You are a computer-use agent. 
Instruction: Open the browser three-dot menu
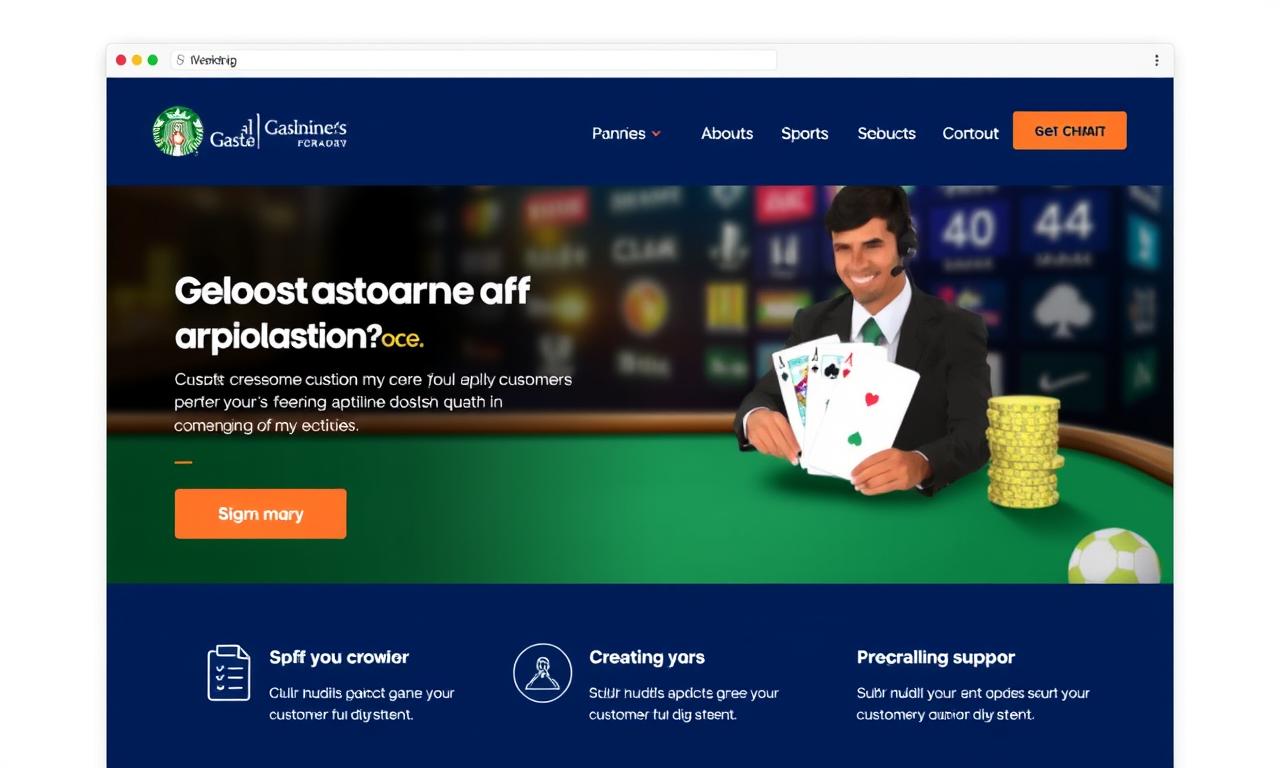(x=1156, y=60)
